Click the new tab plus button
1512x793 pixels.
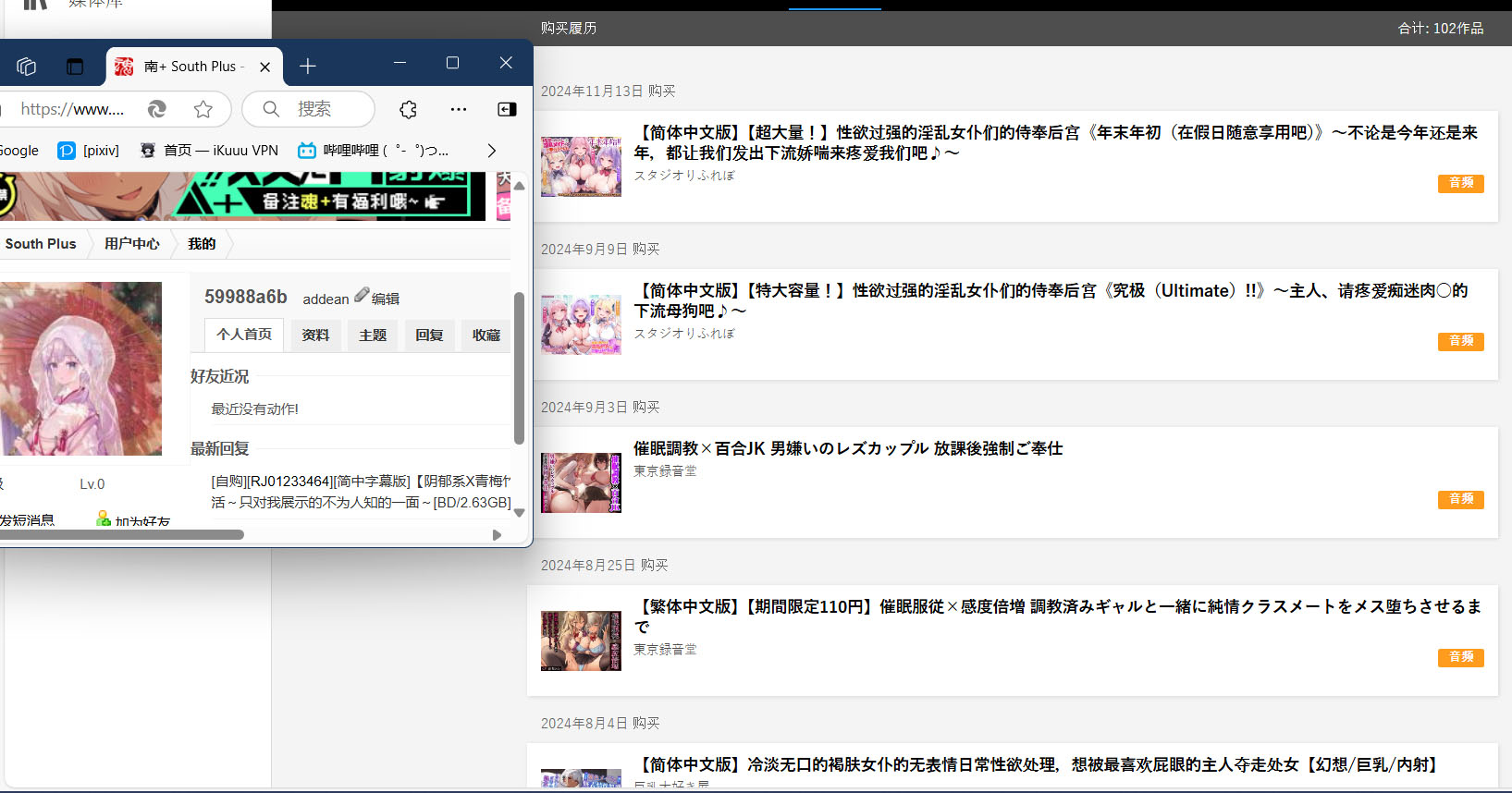pyautogui.click(x=308, y=67)
